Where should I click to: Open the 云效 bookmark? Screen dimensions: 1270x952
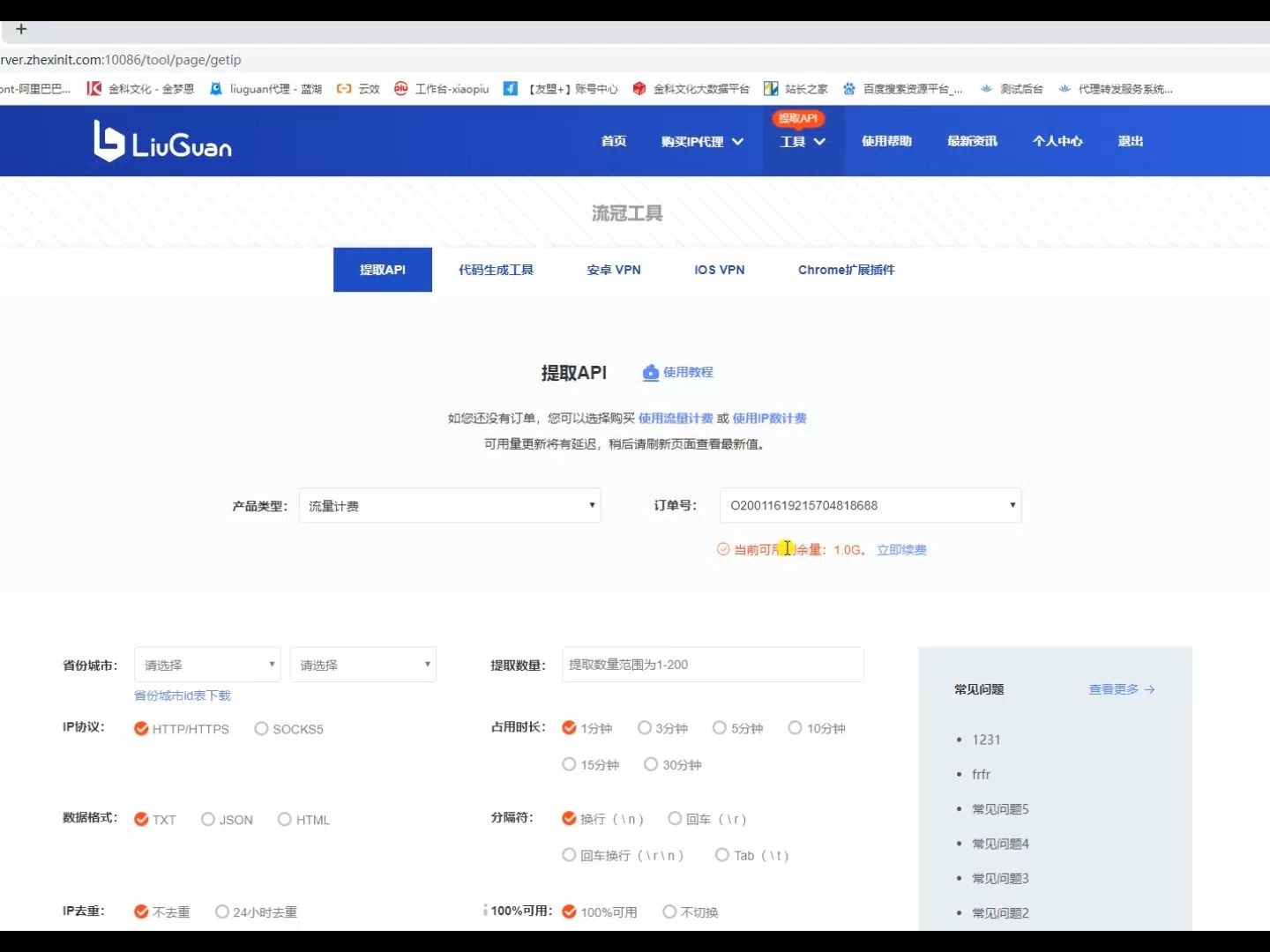tap(358, 89)
